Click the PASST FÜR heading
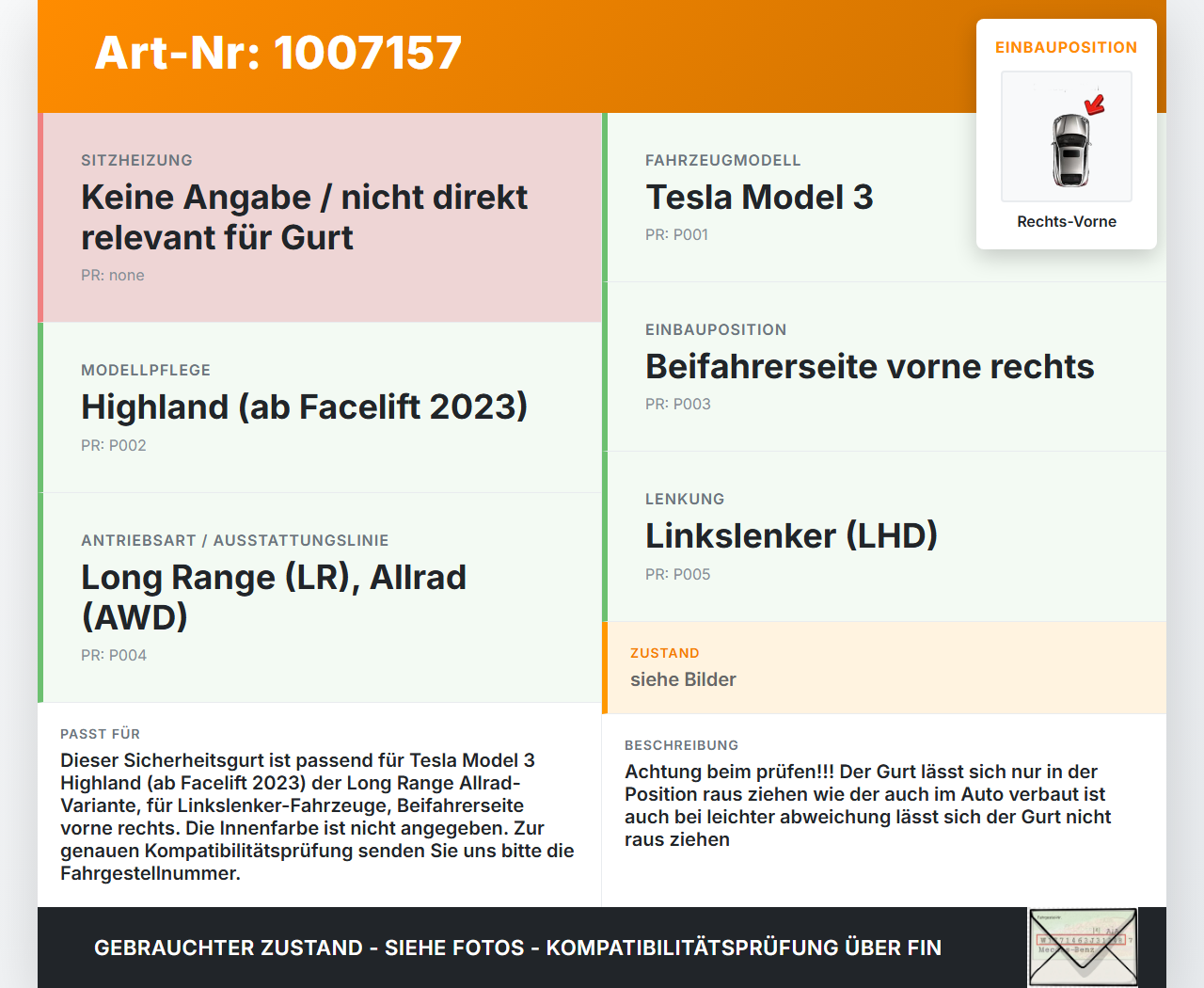The image size is (1204, 988). [100, 734]
